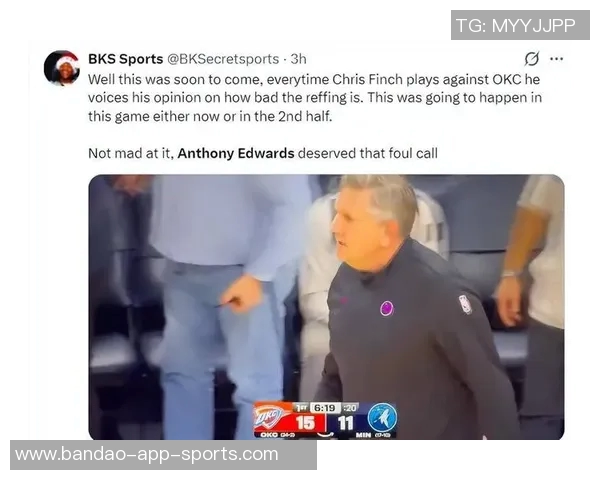Click the purple pin on the dark jacket
The height and width of the screenshot is (480, 600).
click(x=386, y=308)
